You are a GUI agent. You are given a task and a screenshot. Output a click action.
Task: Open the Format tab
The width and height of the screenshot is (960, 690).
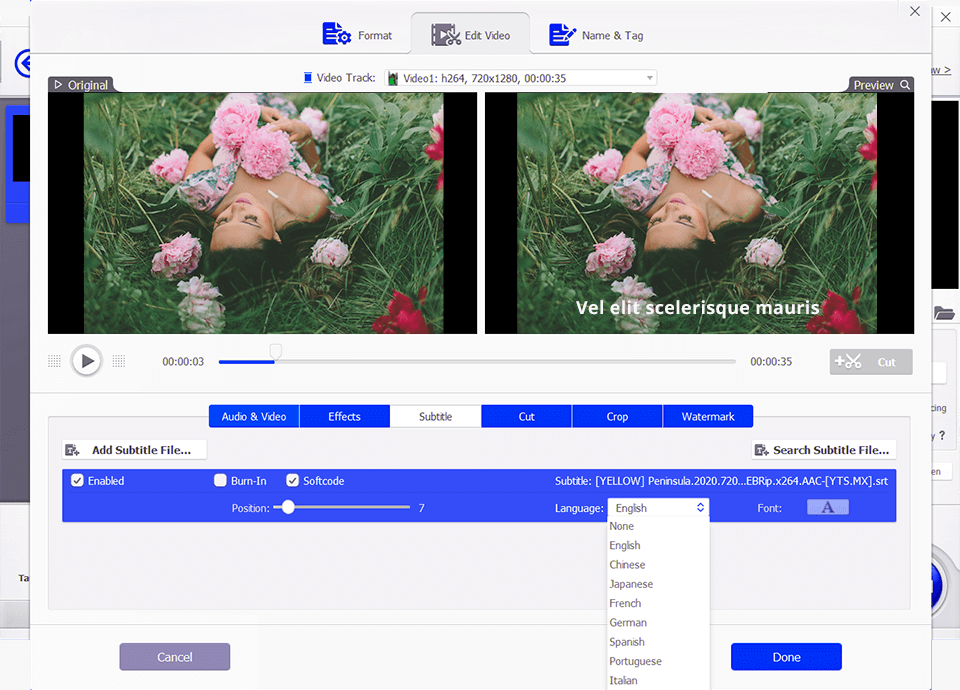point(357,35)
